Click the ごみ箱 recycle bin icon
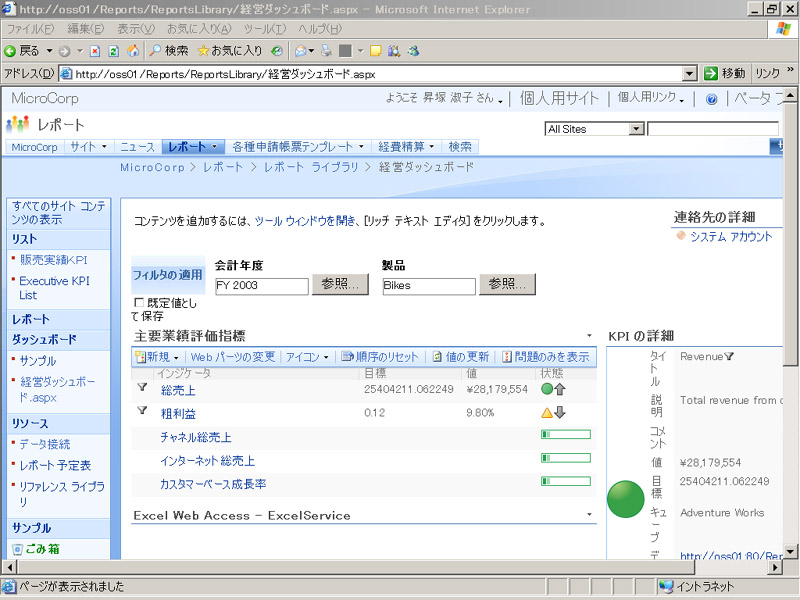800x600 pixels. click(17, 549)
